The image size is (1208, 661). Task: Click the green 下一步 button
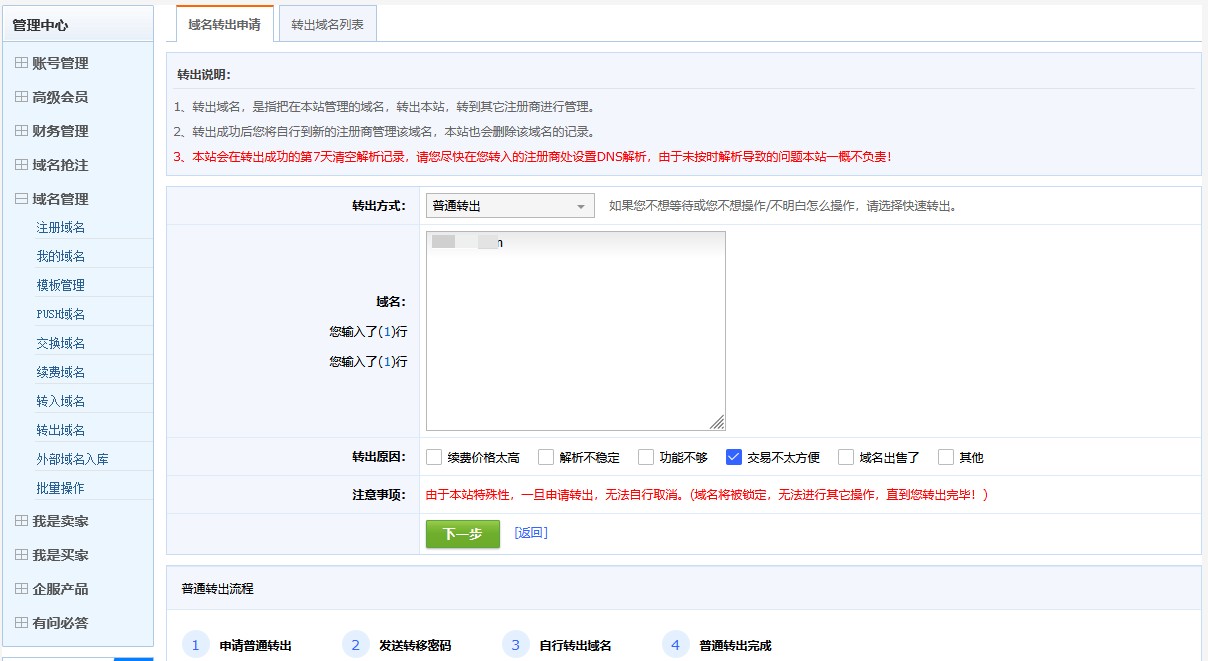click(462, 534)
